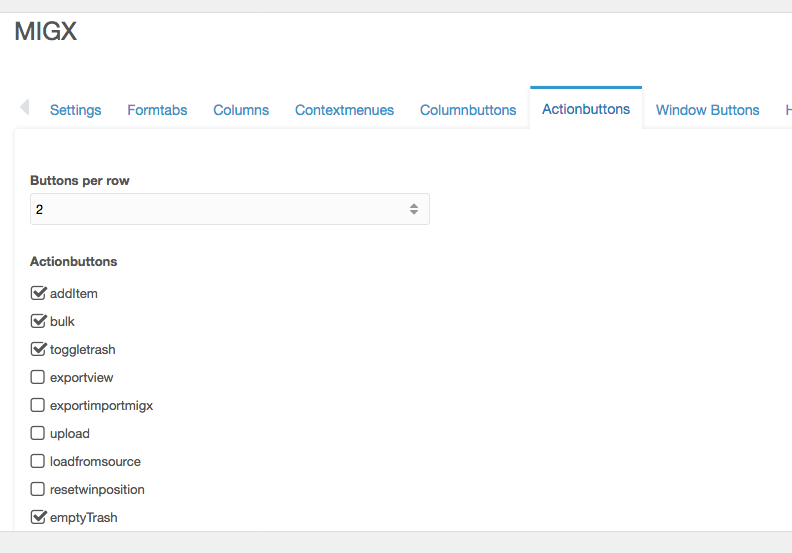Click the partially visible rightmost tab
Viewport: 792px width, 553px height.
[788, 110]
